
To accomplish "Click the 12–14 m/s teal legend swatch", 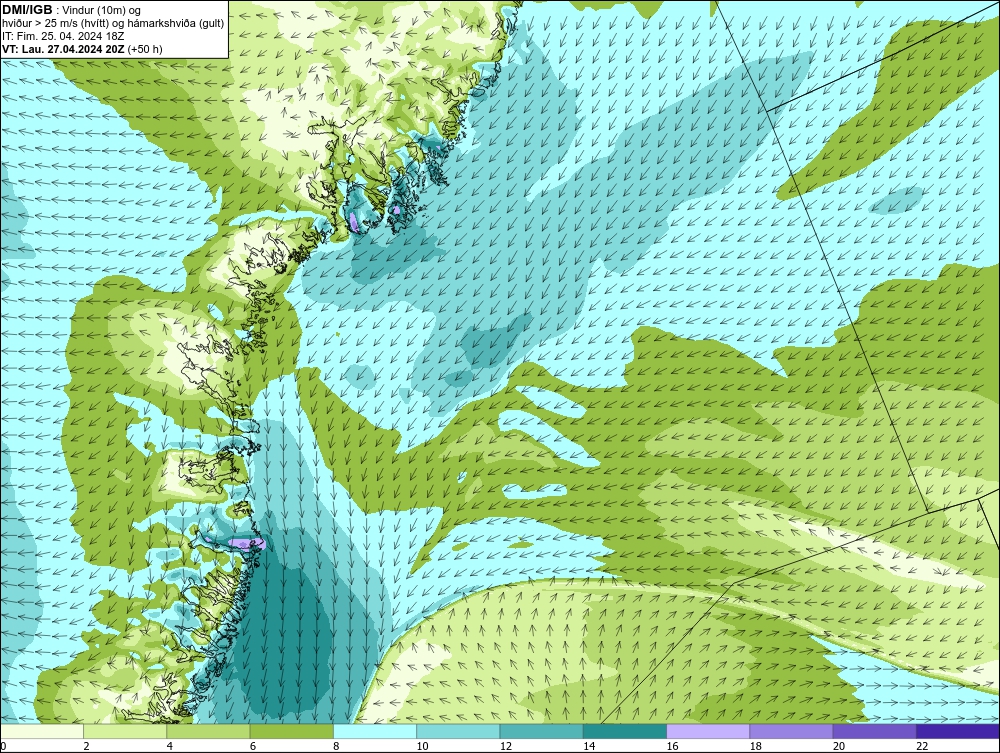I will pyautogui.click(x=541, y=731).
